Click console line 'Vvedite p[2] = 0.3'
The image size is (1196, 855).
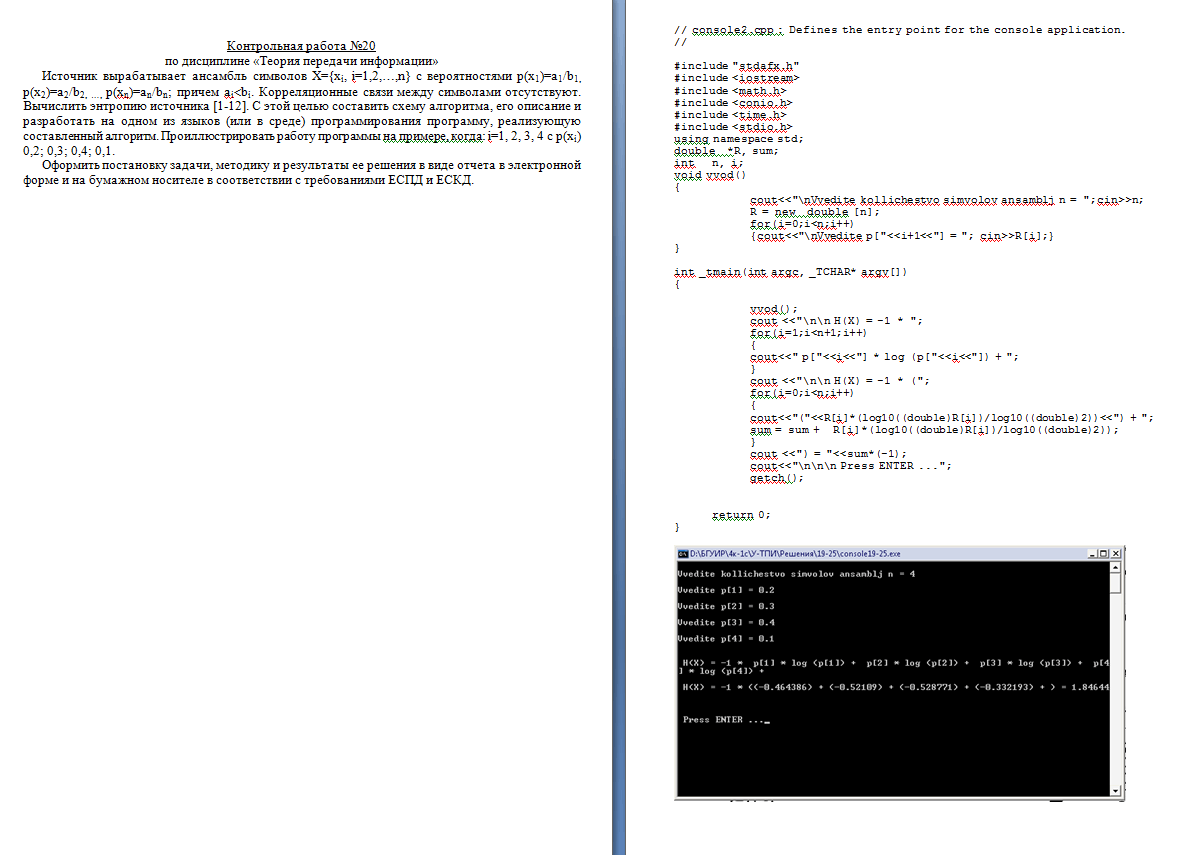726,606
